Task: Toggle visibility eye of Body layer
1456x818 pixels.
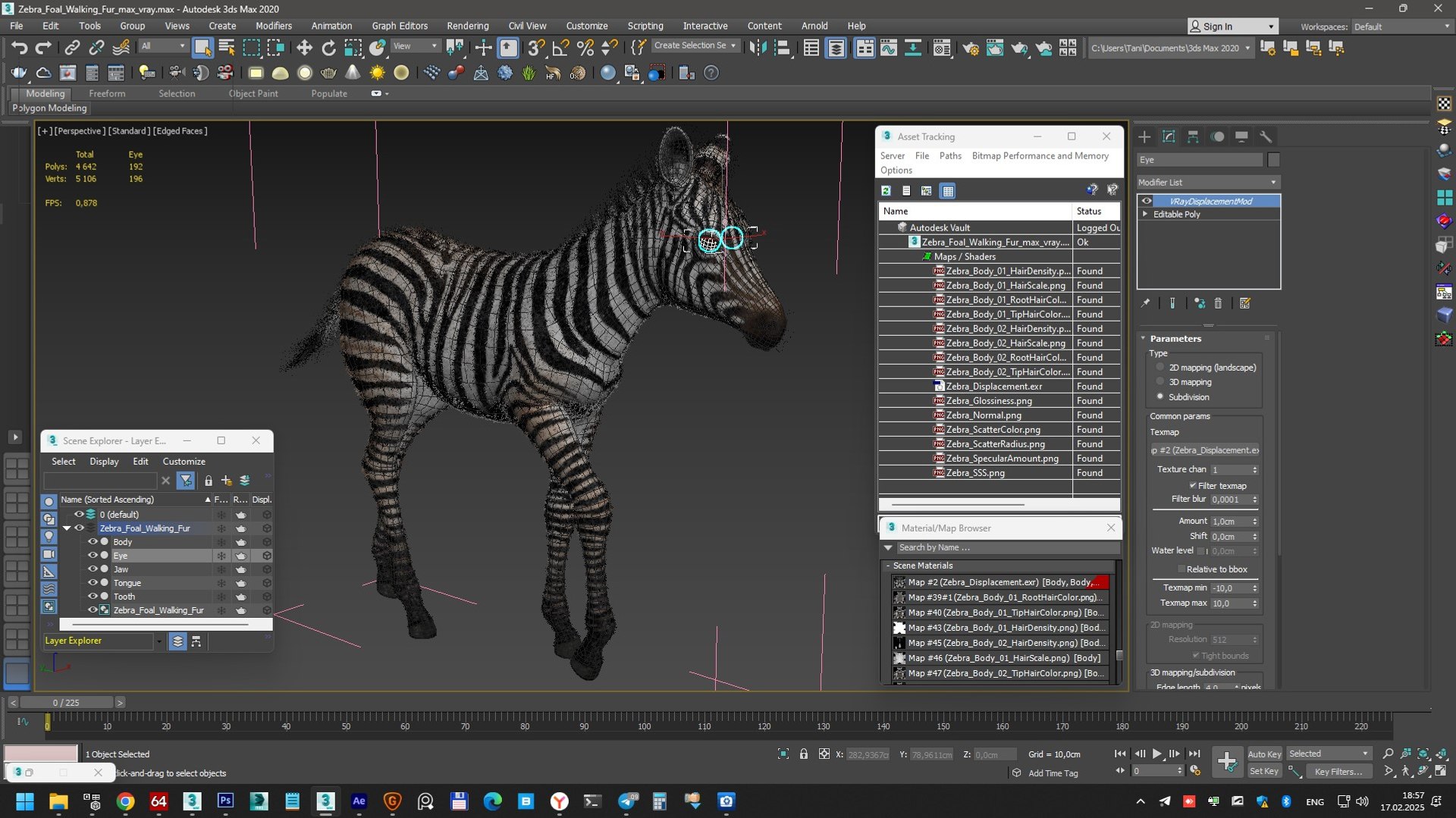Action: coord(93,542)
